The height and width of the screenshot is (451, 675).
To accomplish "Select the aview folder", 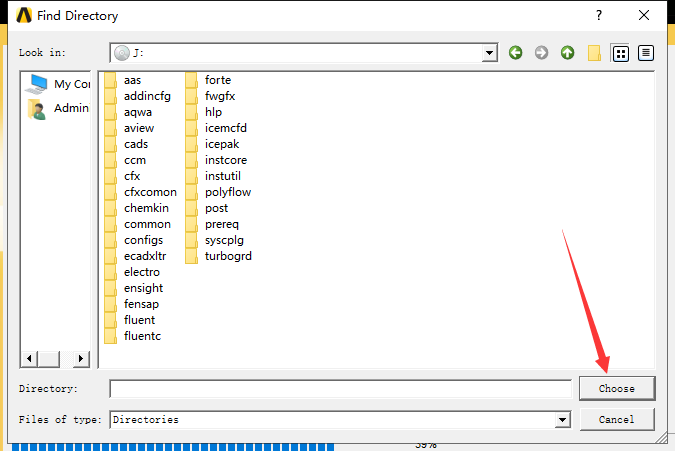I will pos(129,128).
